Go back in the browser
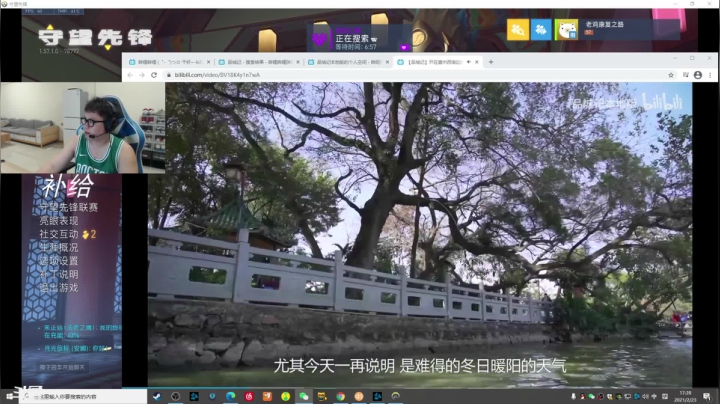720x404 pixels. 130,75
